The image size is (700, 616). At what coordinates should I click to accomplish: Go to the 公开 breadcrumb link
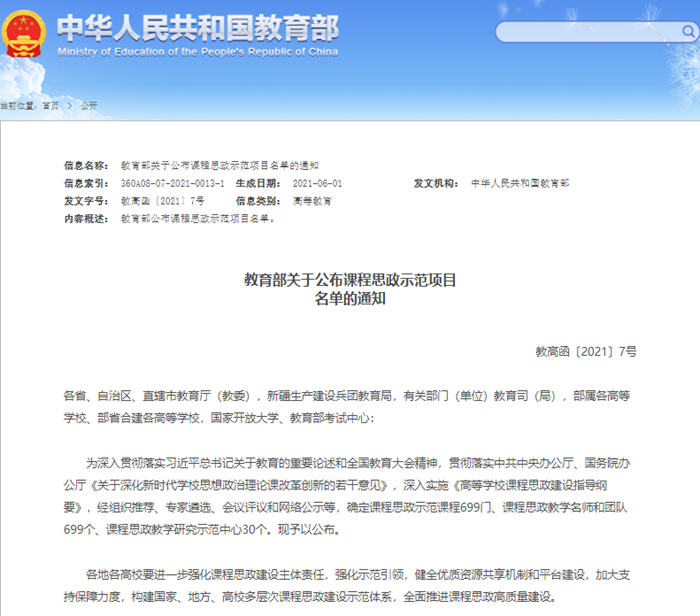click(88, 106)
